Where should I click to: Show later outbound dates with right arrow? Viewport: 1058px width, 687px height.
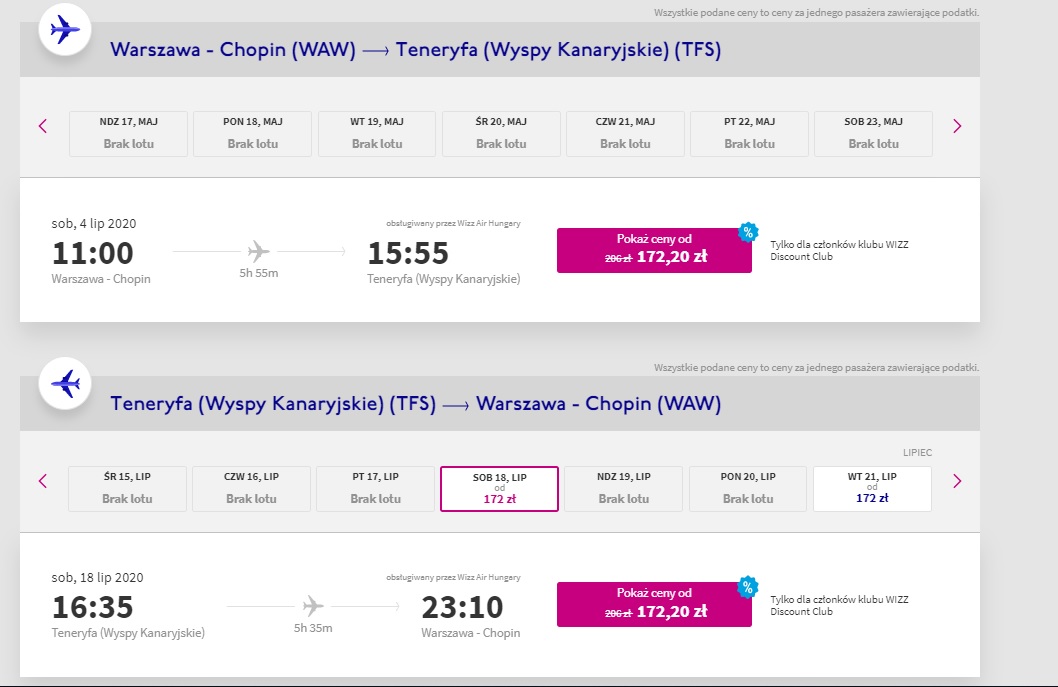[957, 126]
